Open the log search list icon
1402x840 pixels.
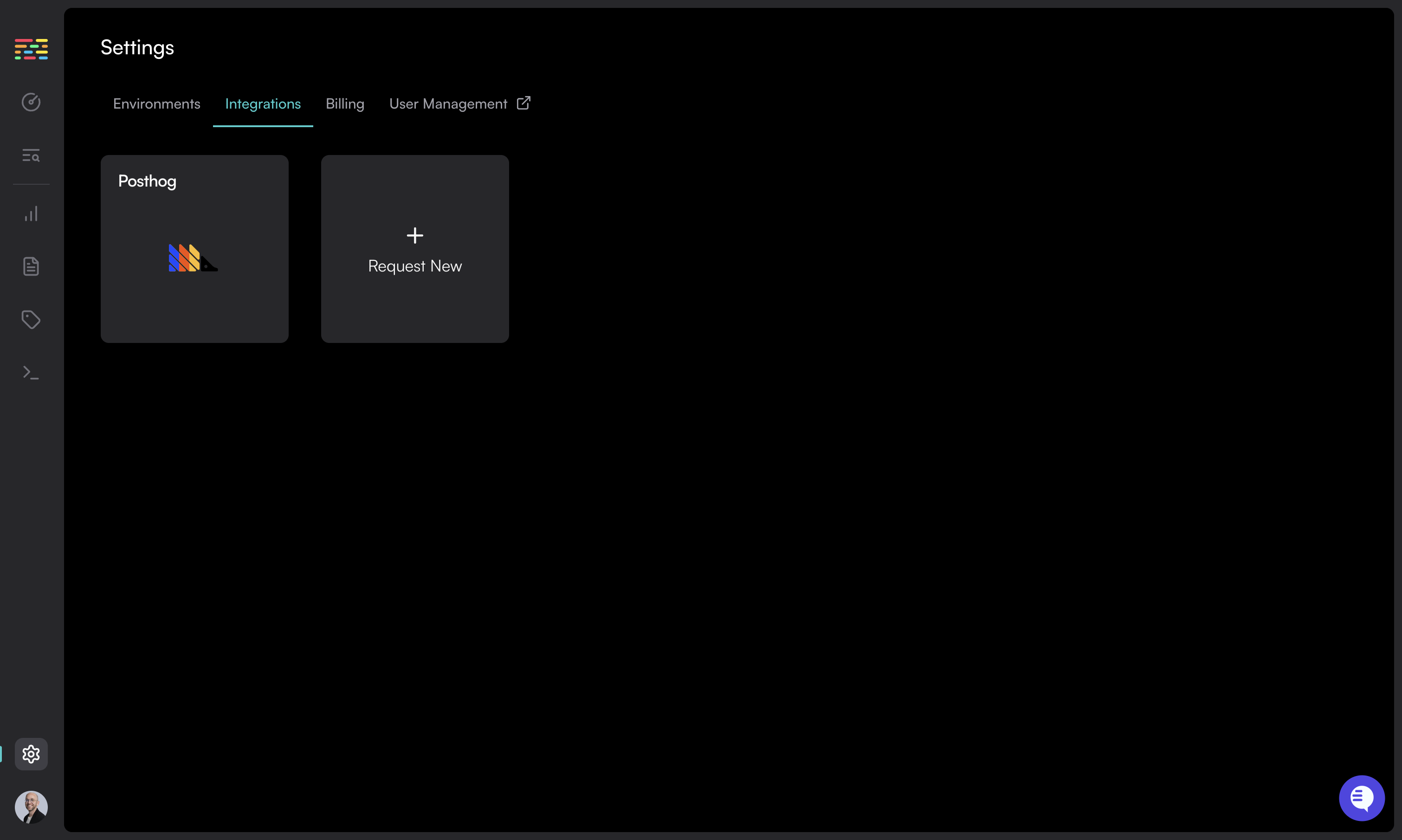pyautogui.click(x=31, y=155)
